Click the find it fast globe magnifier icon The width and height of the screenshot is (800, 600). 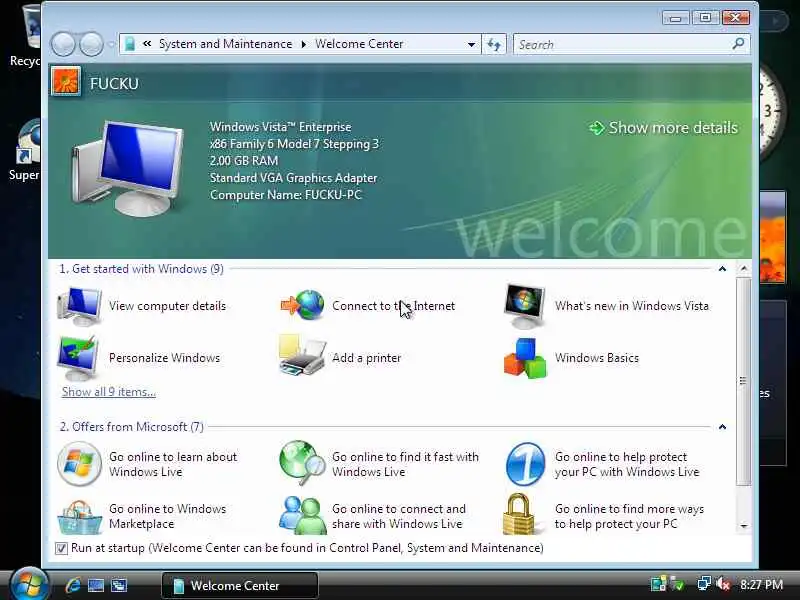pyautogui.click(x=302, y=463)
